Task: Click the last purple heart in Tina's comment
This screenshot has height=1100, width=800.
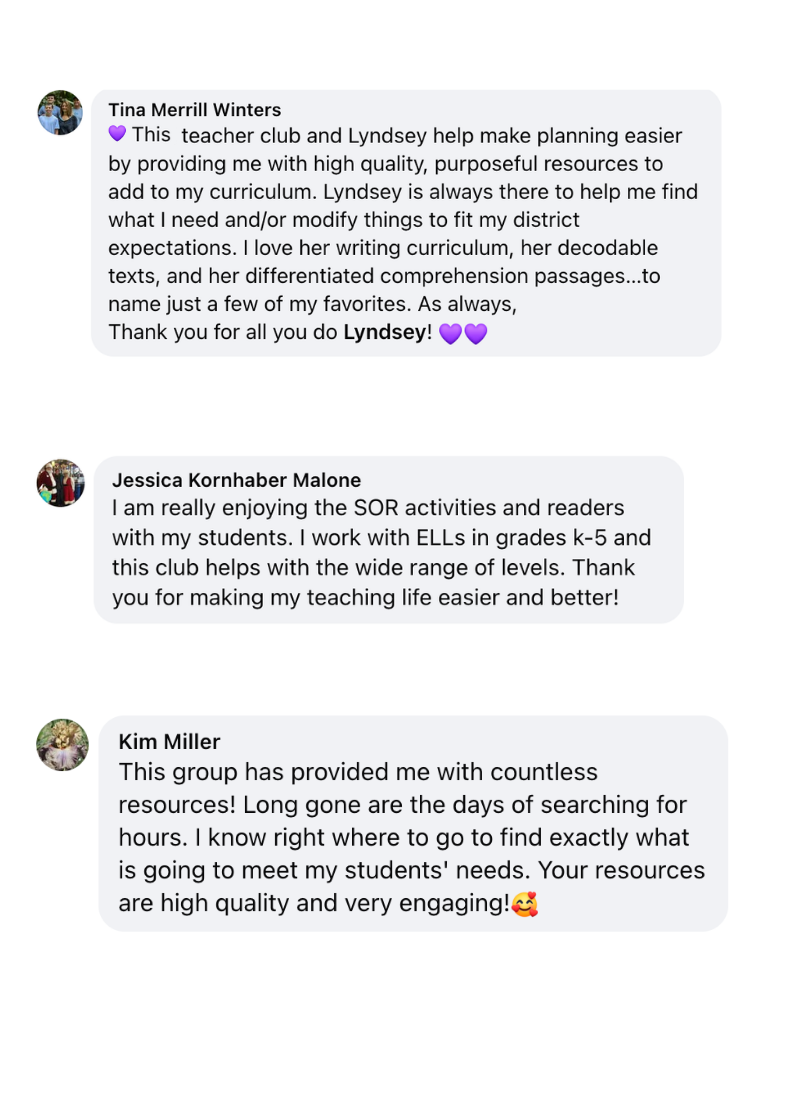Action: pyautogui.click(x=476, y=333)
